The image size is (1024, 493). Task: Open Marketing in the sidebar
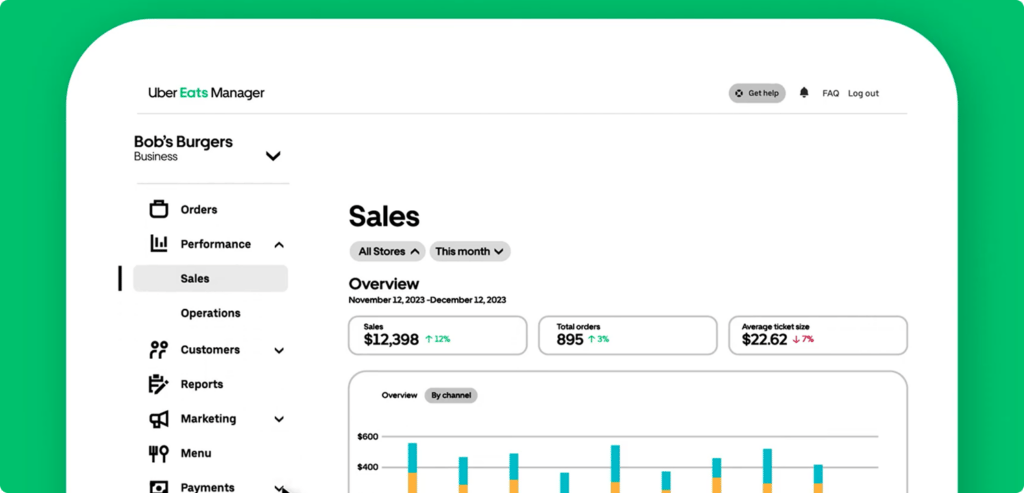(208, 419)
